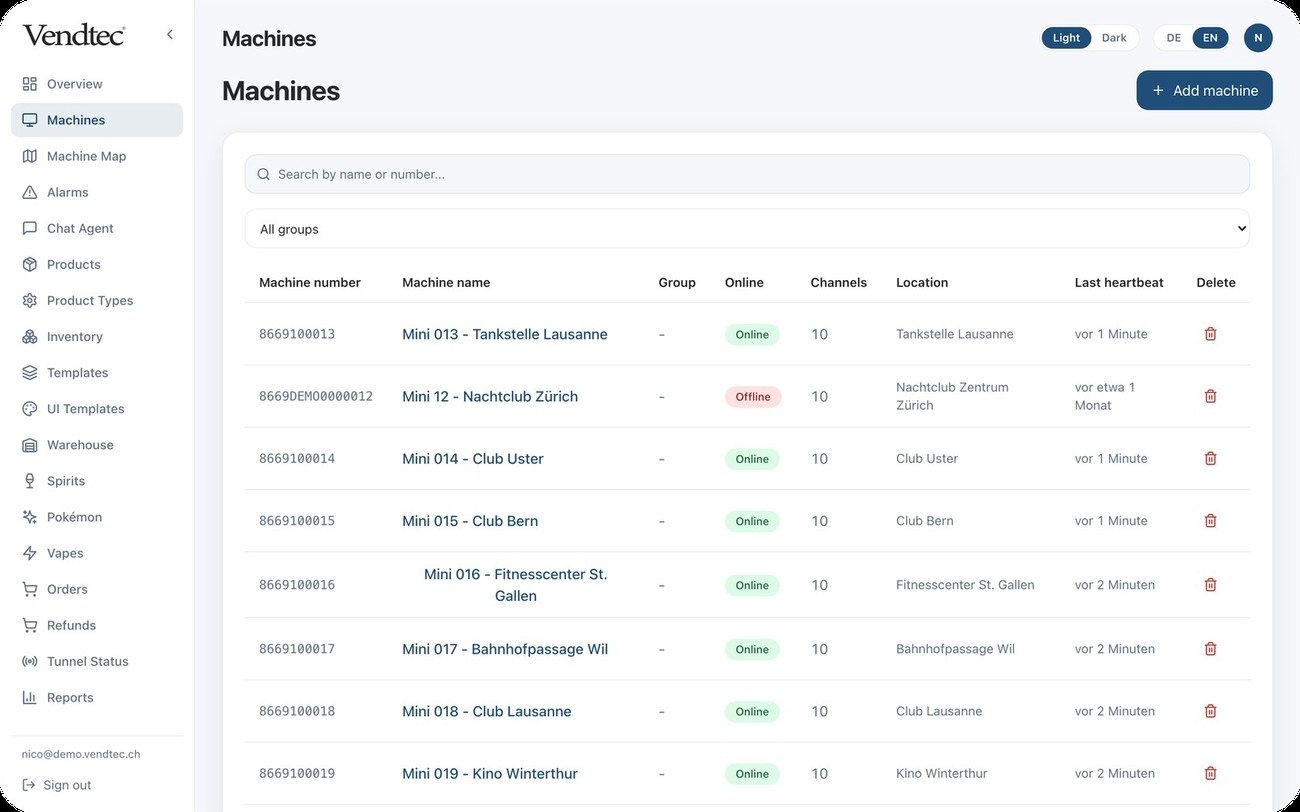Open Mini 016 - Fitnesscenter St. Gallen link
The image size is (1300, 812).
click(x=515, y=585)
